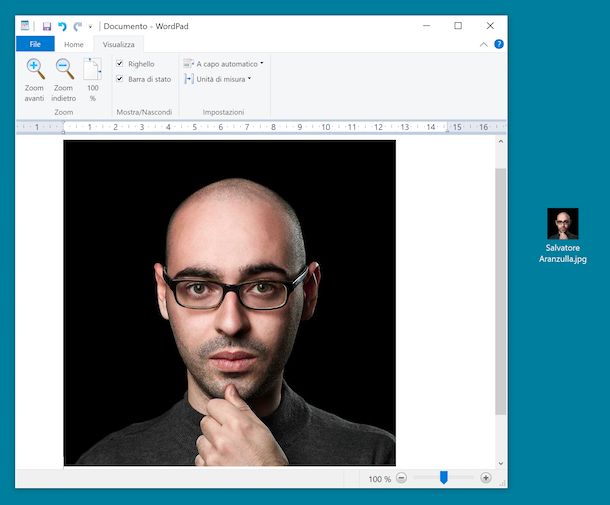Expand the Customize Quick Access Toolbar arrow
610x505 pixels.
(90, 27)
